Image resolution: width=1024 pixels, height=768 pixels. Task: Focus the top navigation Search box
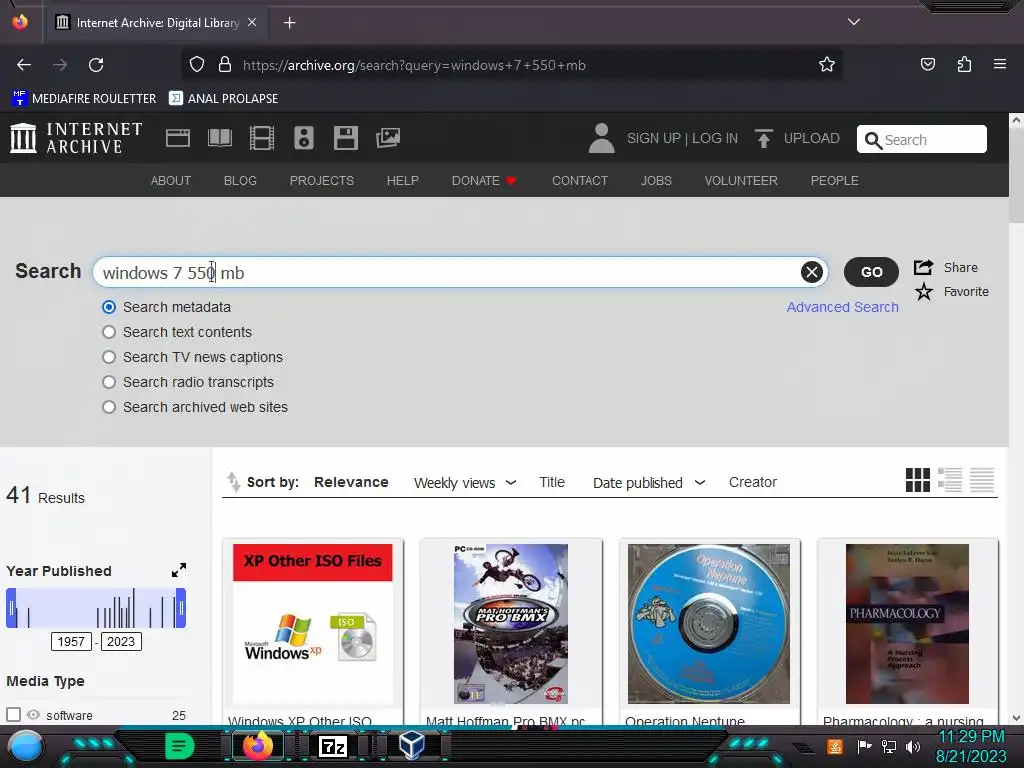tap(921, 139)
